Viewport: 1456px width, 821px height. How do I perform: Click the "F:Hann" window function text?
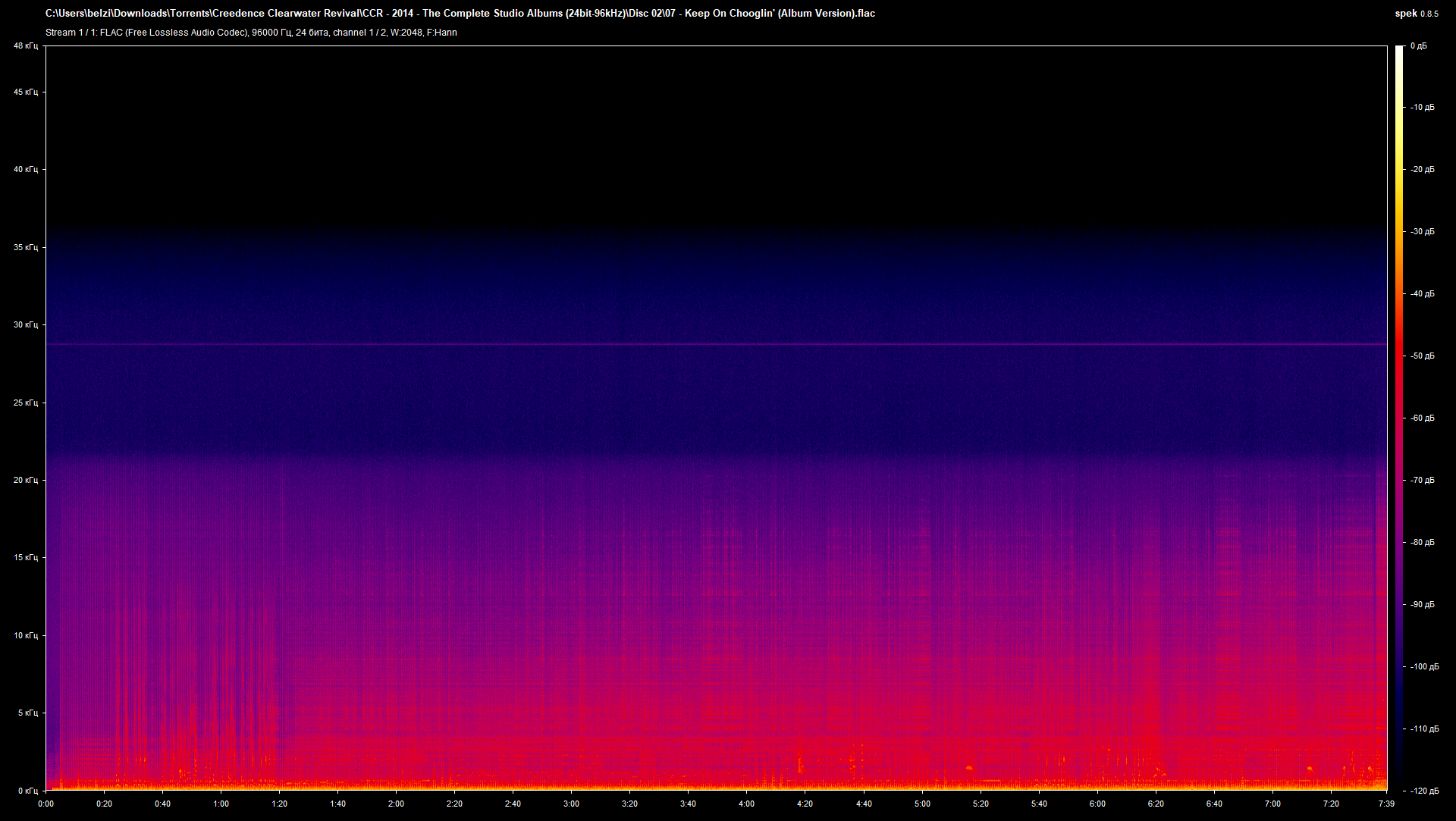442,33
